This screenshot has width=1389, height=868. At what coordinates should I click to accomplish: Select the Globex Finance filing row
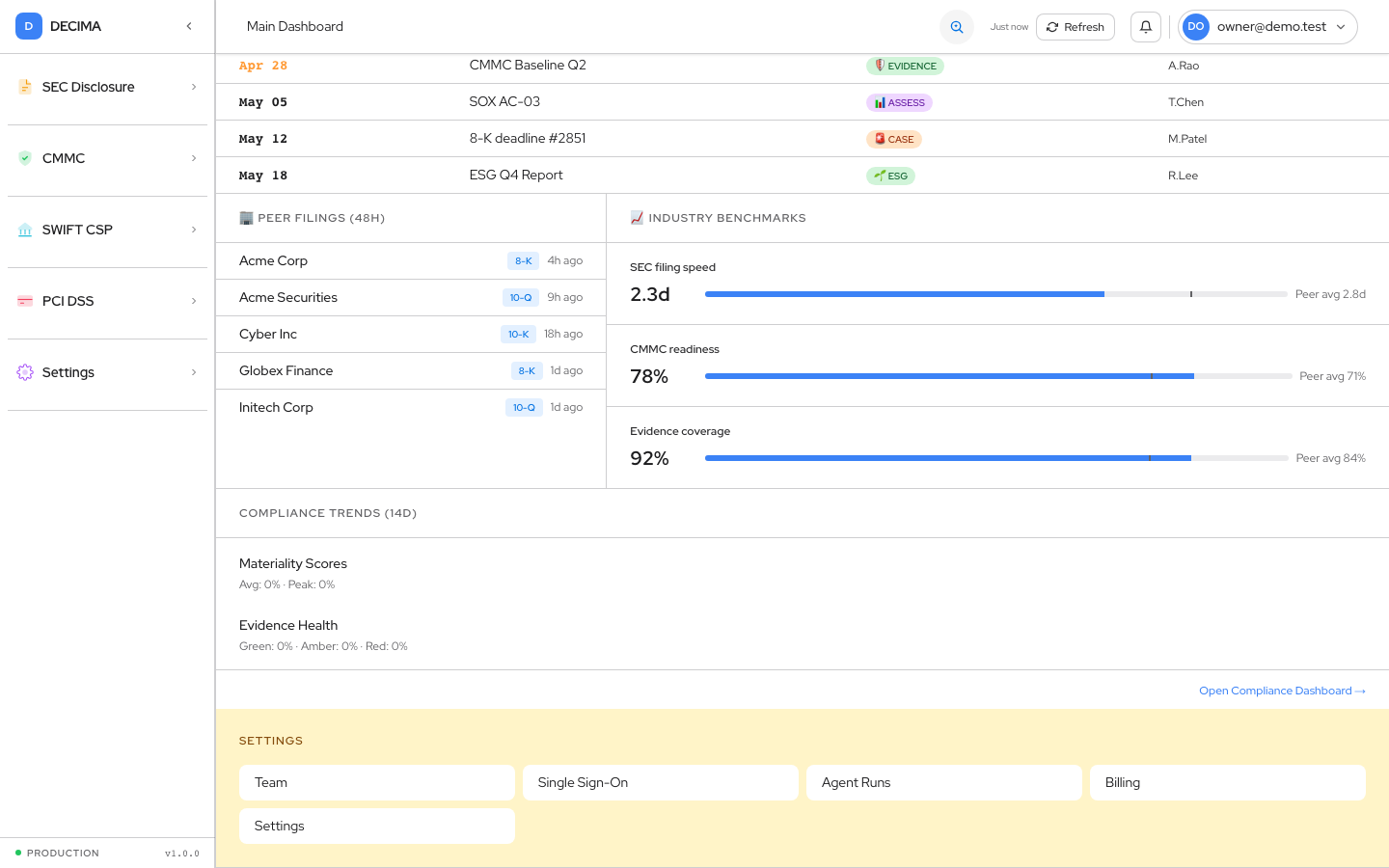[411, 370]
